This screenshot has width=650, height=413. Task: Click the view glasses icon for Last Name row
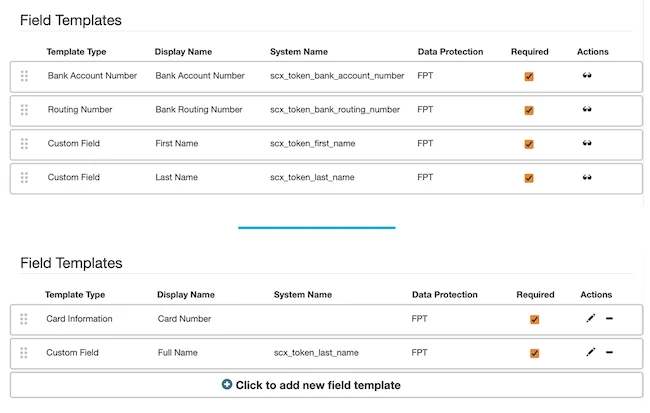pos(587,177)
